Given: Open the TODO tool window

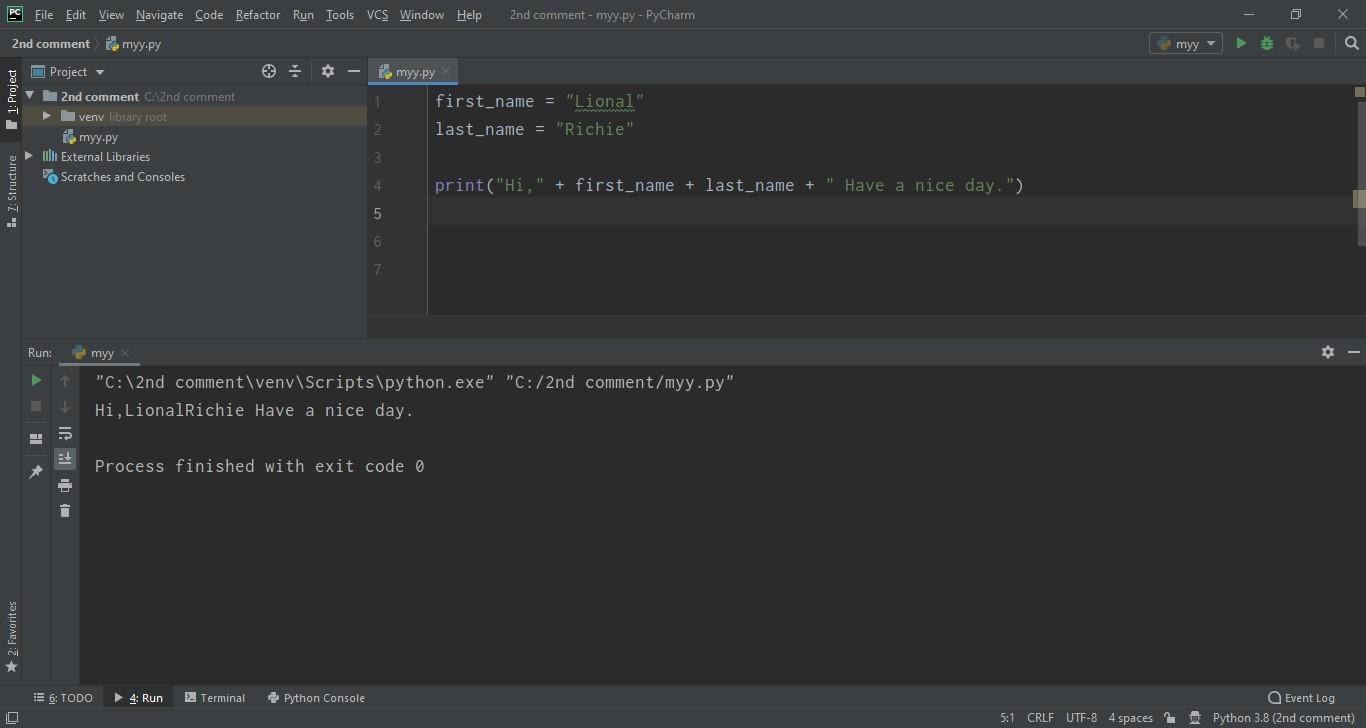Looking at the screenshot, I should [63, 698].
